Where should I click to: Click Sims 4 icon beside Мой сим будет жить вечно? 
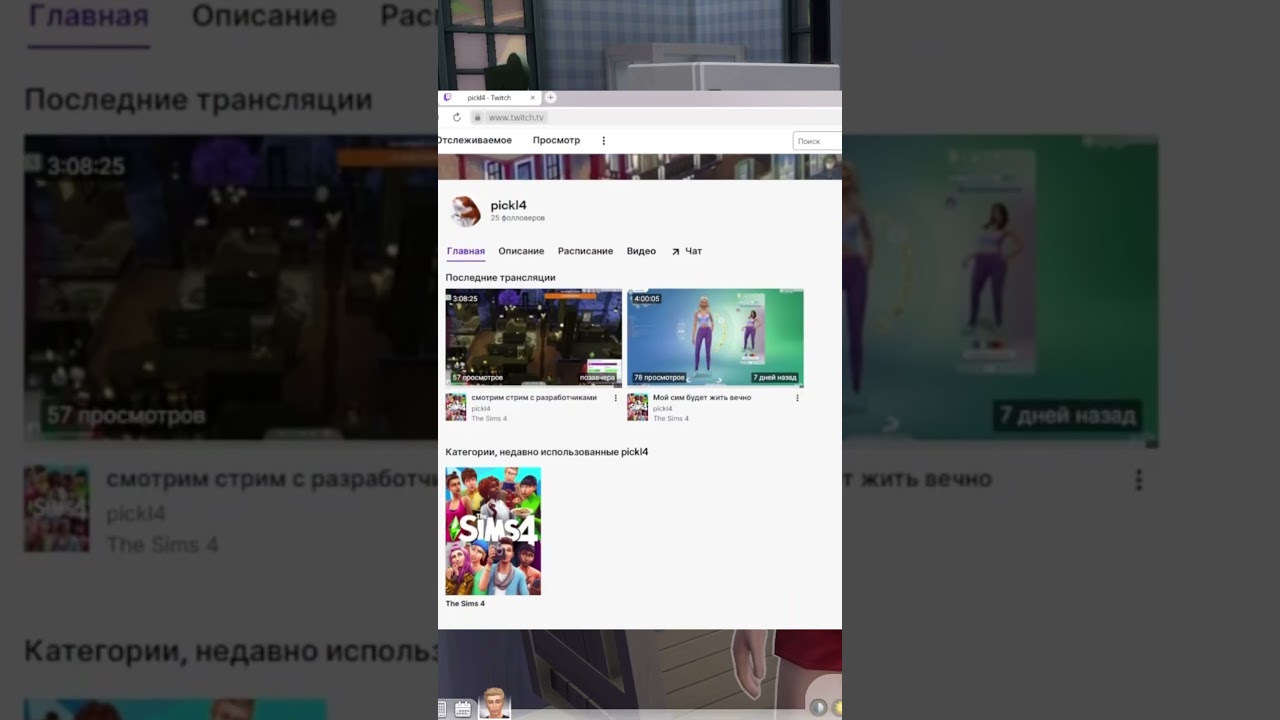coord(637,407)
